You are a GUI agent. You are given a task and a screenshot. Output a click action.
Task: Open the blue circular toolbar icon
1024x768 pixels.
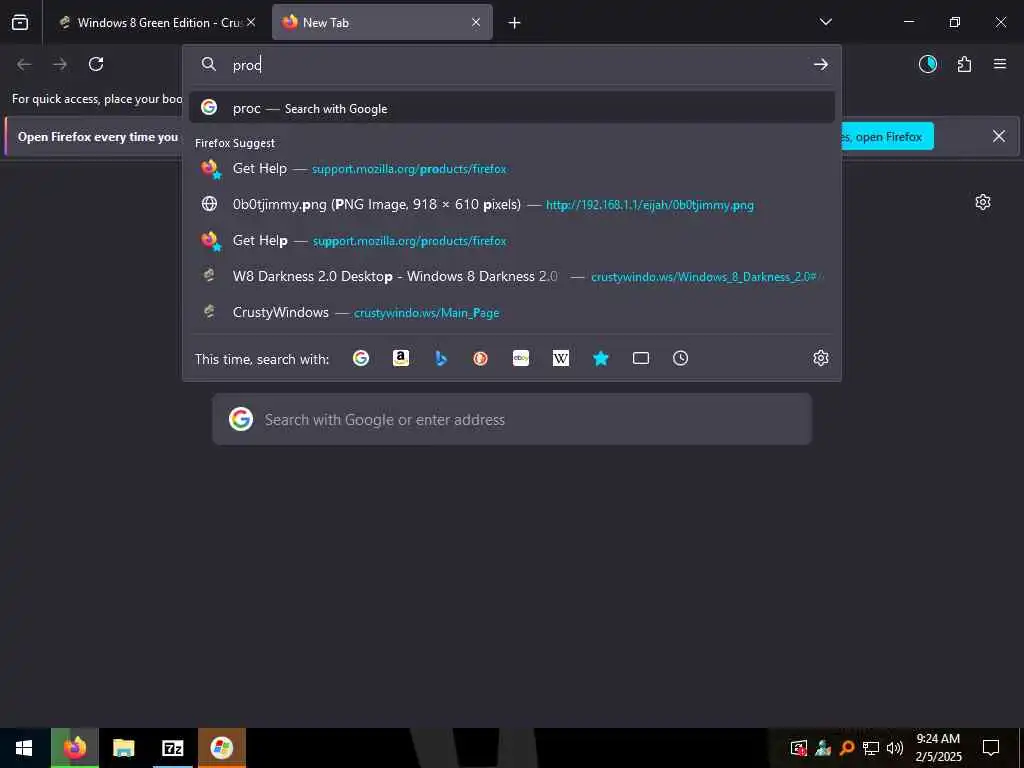pos(928,64)
